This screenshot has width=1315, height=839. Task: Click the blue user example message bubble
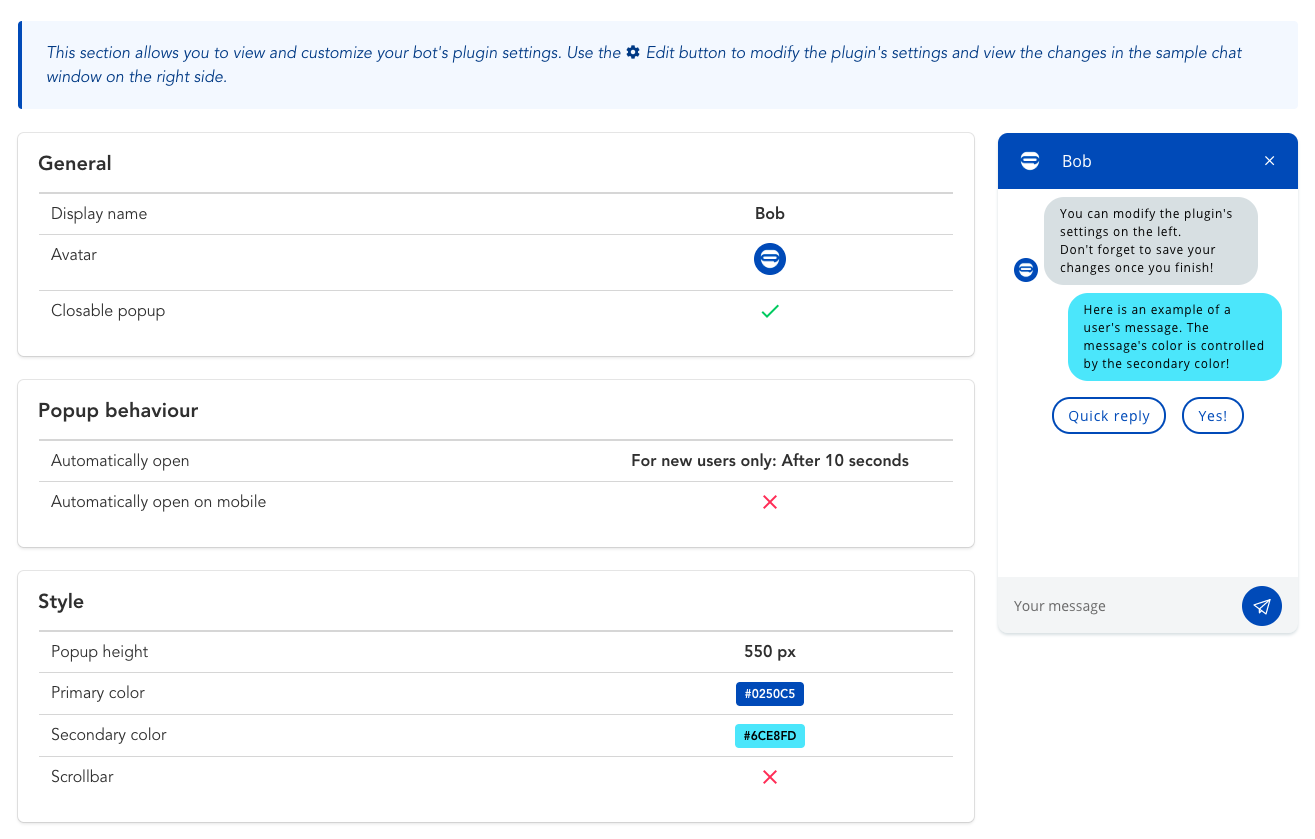click(x=1174, y=337)
